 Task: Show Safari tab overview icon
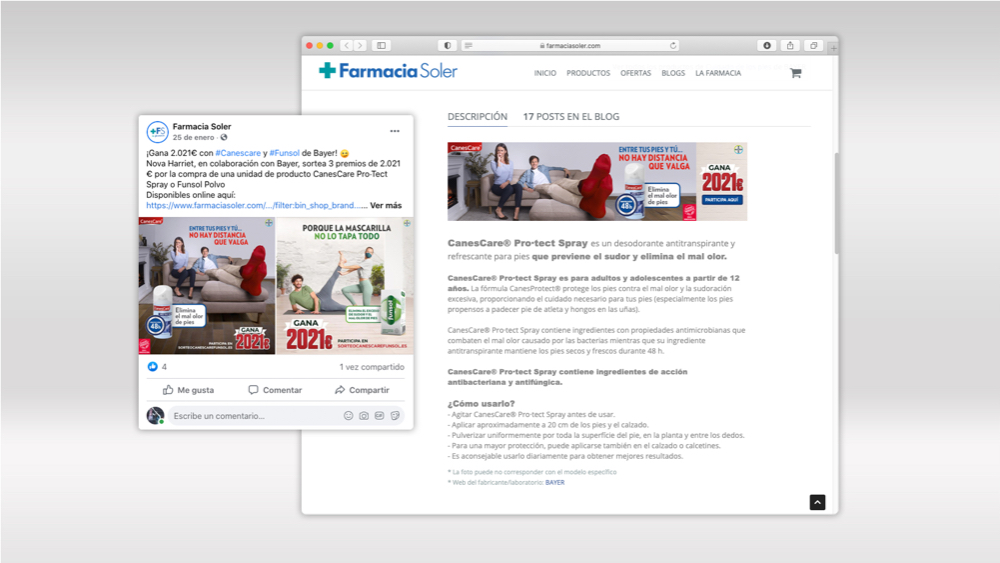pyautogui.click(x=813, y=45)
